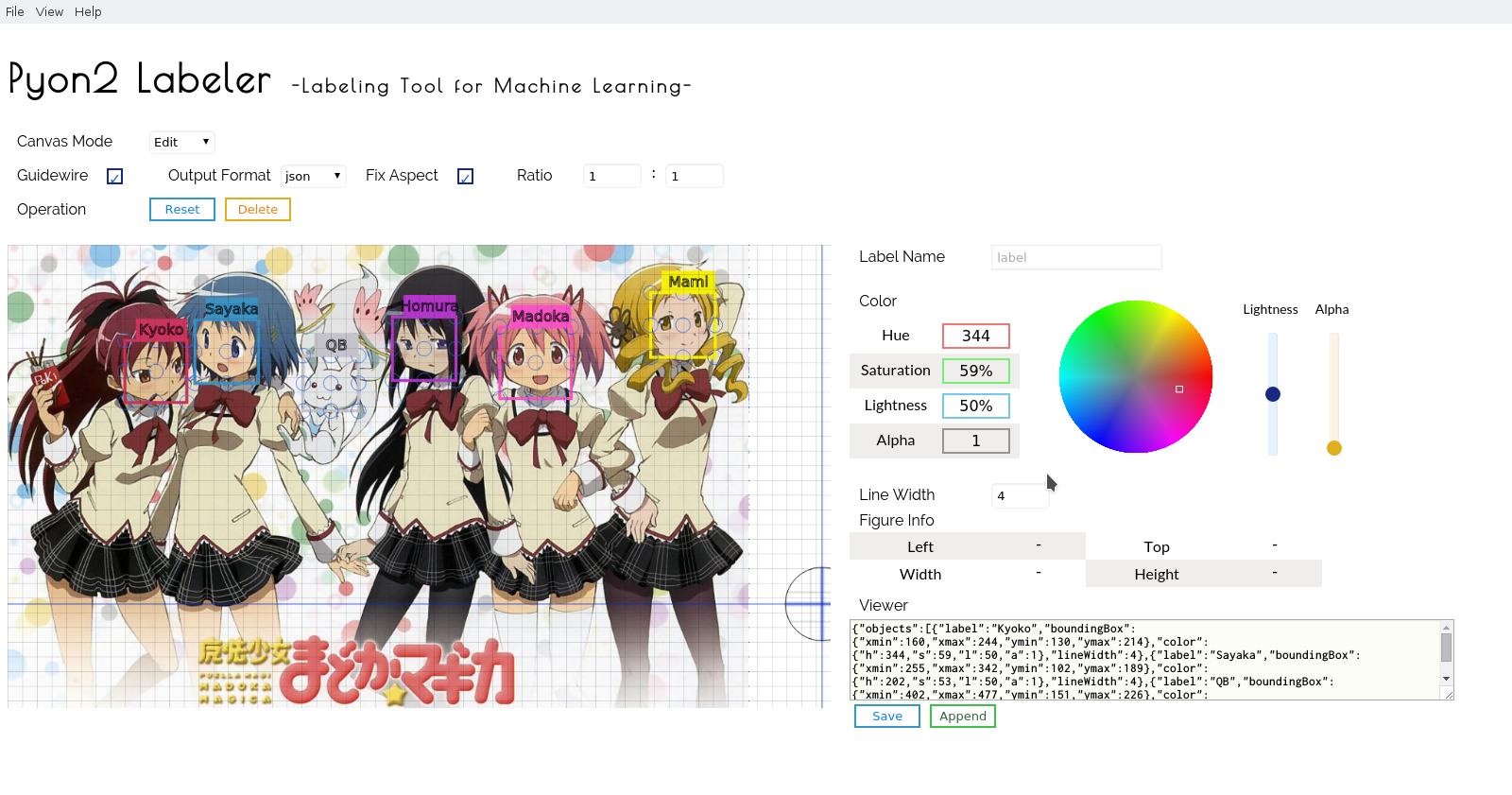Viewport: 1512px width, 795px height.
Task: Toggle the Guidewire checkbox
Action: click(115, 177)
